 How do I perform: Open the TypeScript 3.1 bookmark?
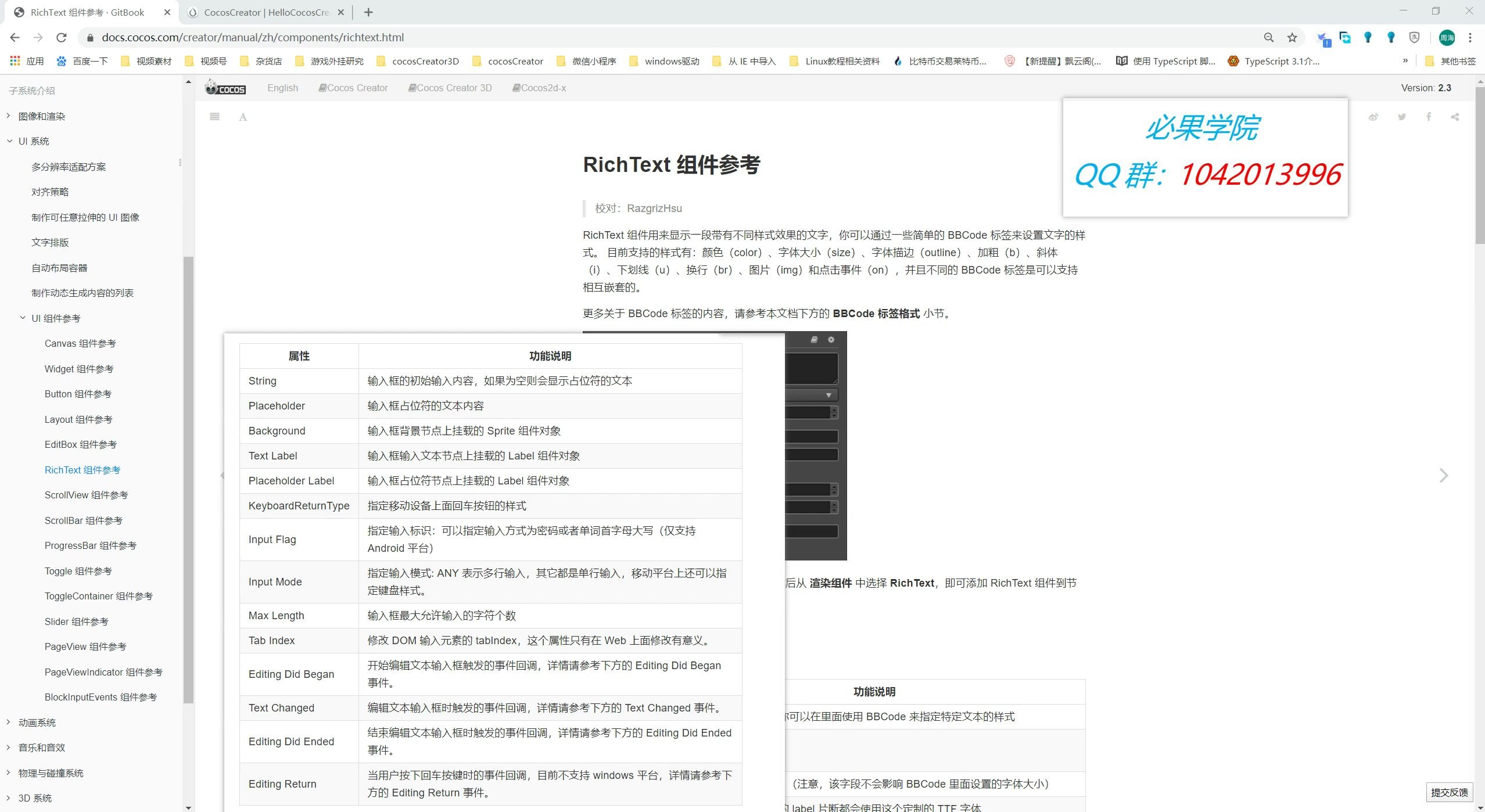point(1274,61)
